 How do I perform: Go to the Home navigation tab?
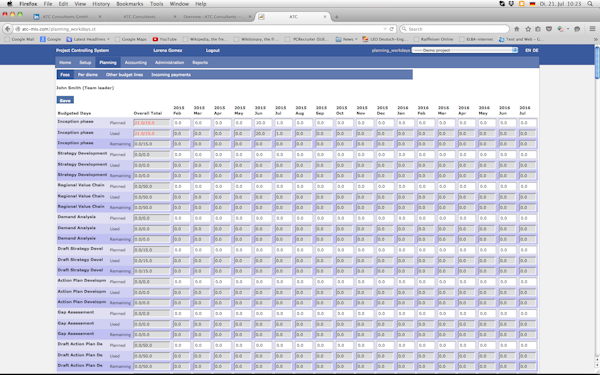pyautogui.click(x=65, y=62)
